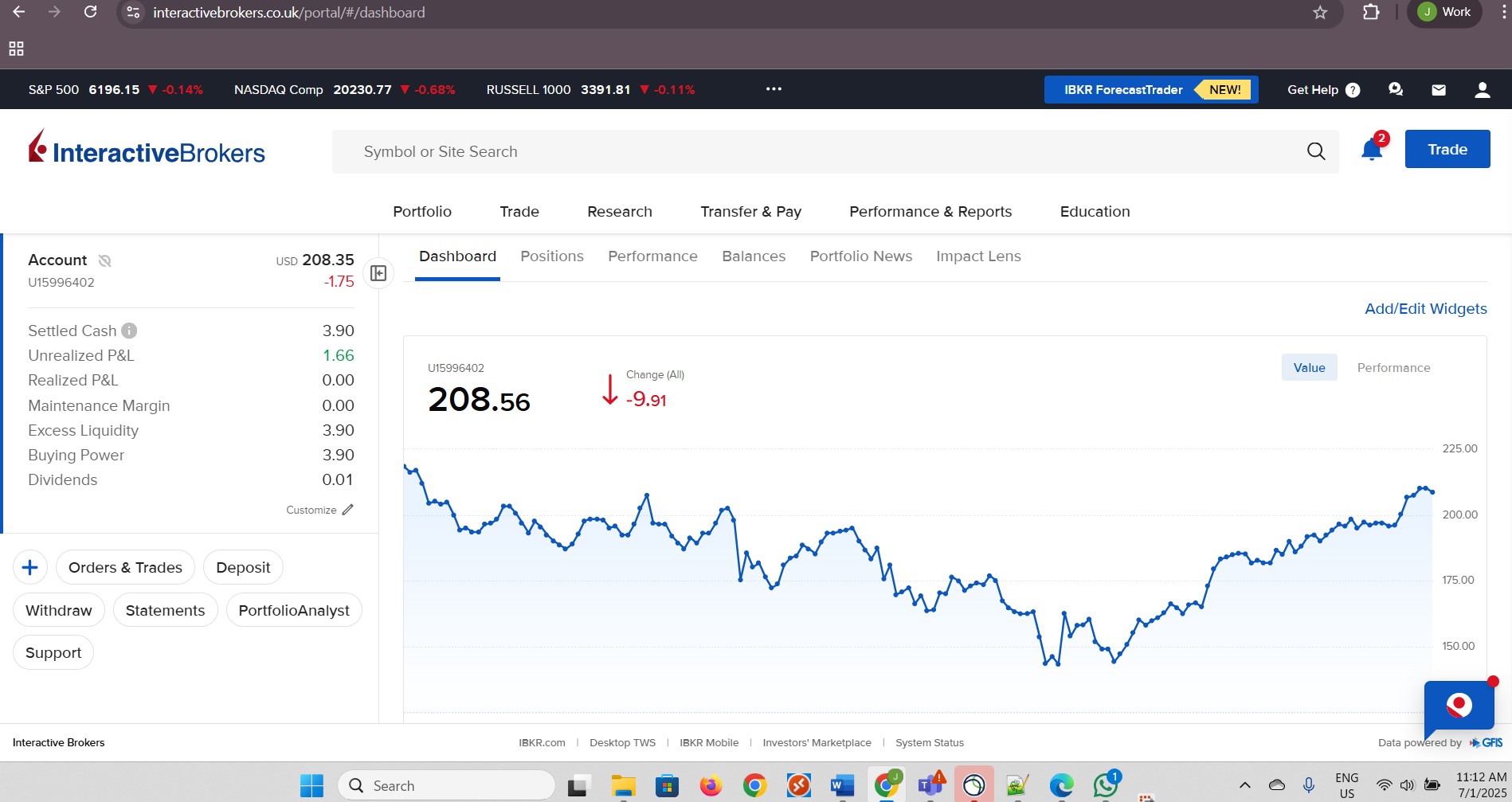Viewport: 1512px width, 802px height.
Task: Go back in the browser
Action: tap(19, 12)
